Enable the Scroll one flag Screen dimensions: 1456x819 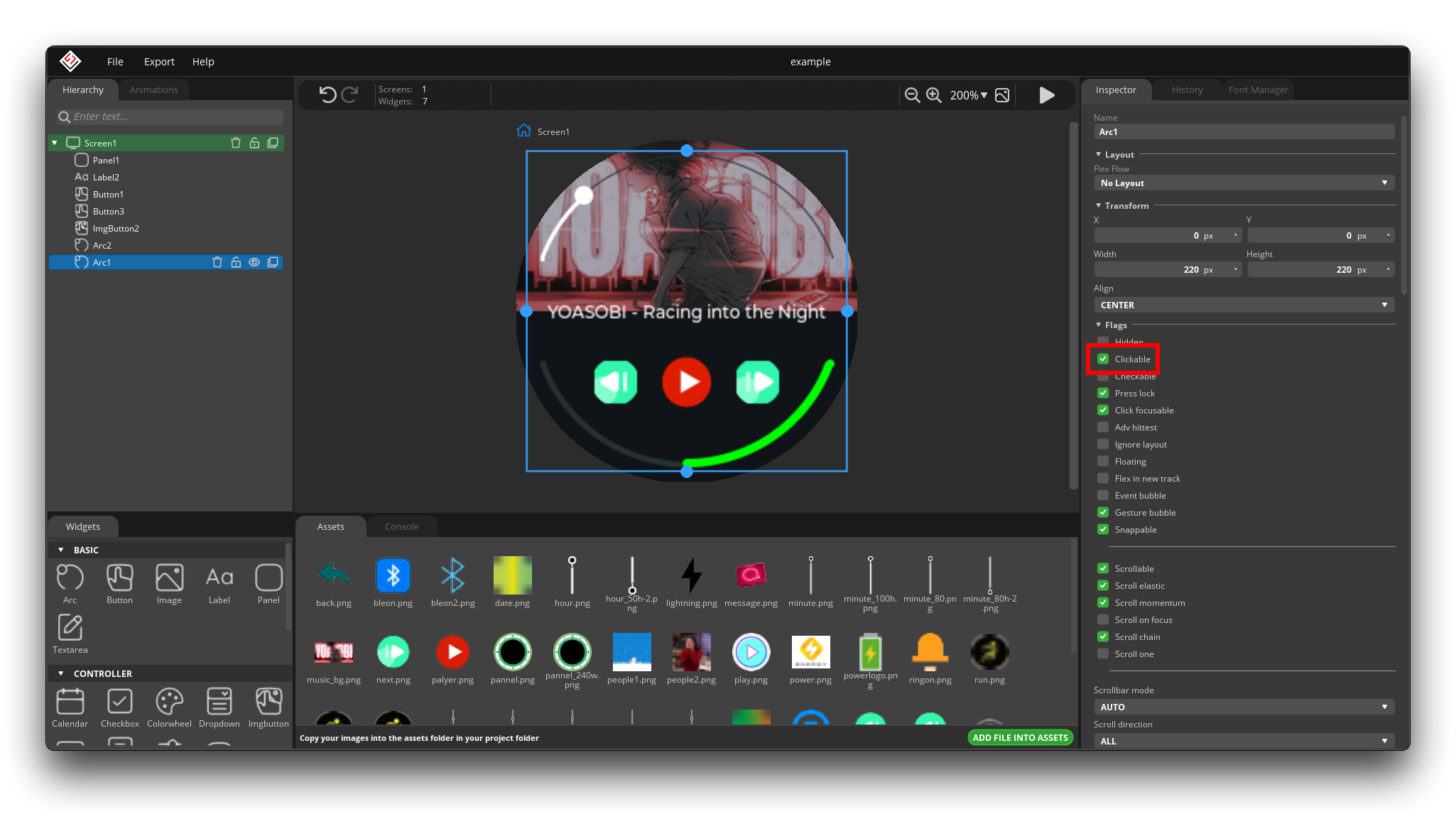[x=1103, y=653]
